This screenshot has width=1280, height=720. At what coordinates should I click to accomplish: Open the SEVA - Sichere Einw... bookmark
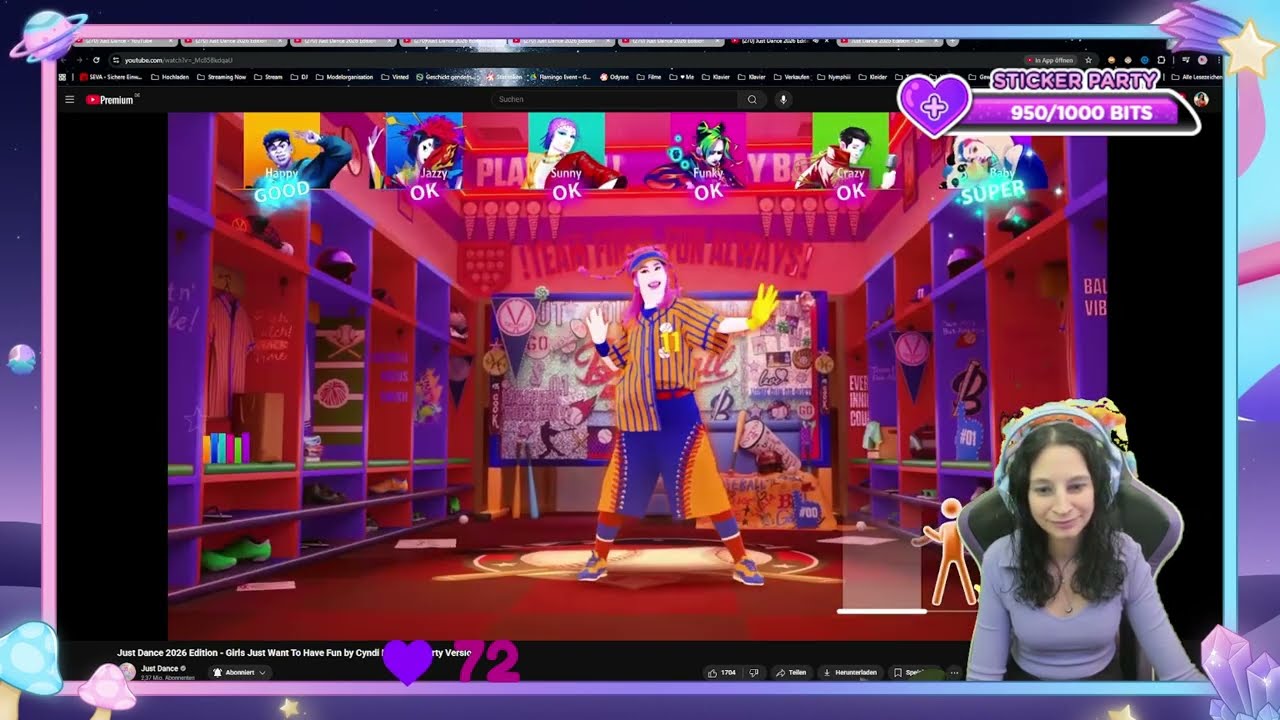tap(110, 77)
